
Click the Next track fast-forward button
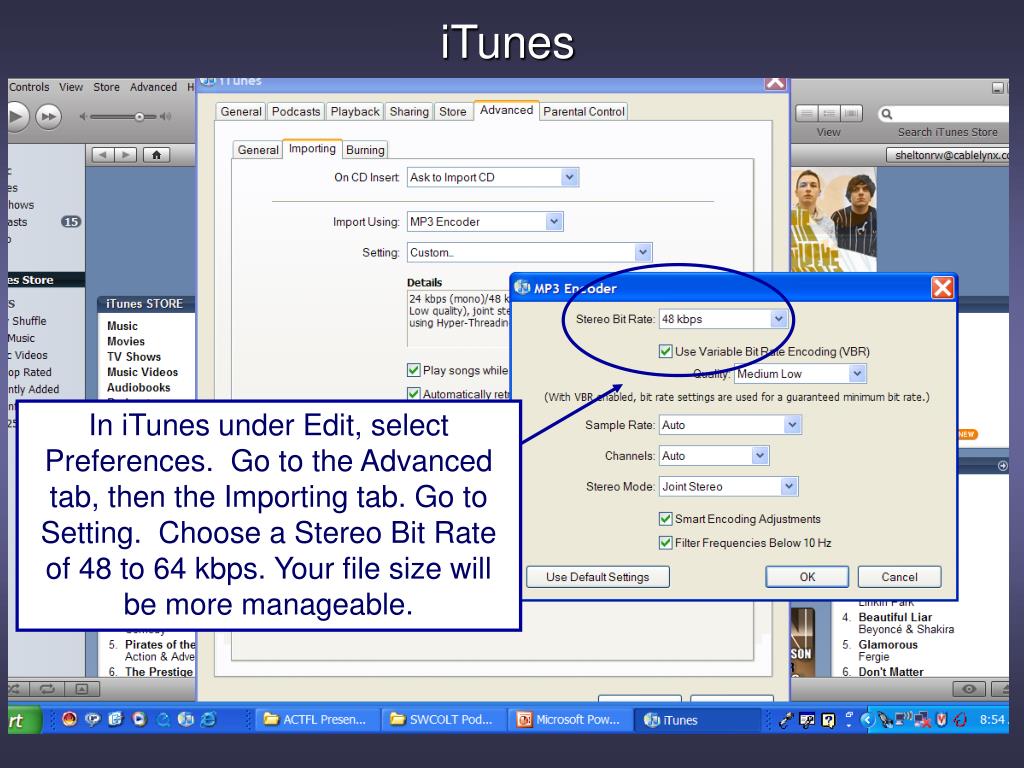[48, 118]
